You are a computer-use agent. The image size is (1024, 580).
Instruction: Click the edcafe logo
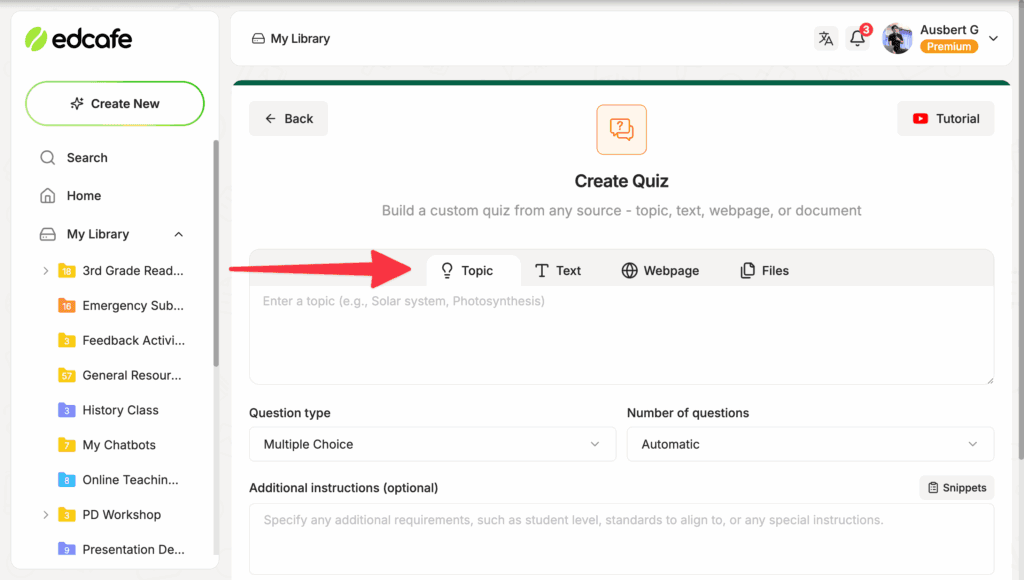[x=78, y=39]
